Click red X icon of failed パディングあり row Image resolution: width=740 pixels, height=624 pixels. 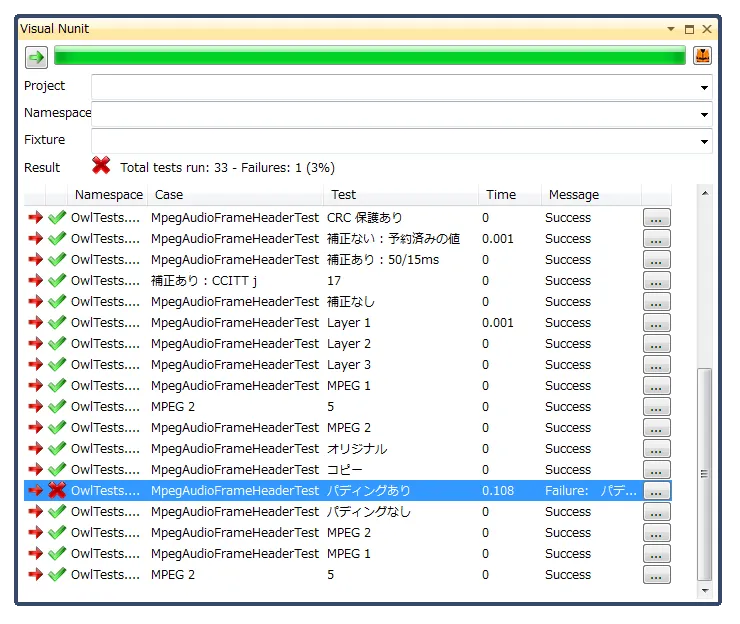point(57,490)
